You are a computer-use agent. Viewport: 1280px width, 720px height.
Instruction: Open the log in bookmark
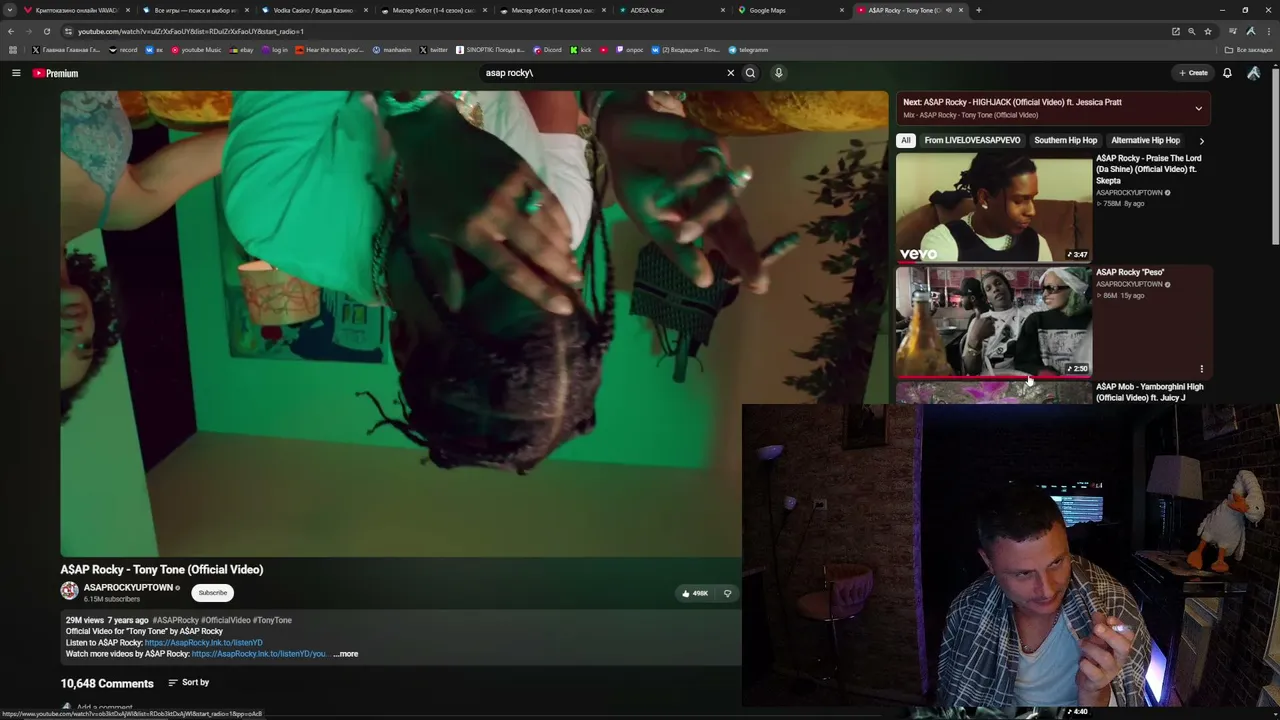point(275,50)
